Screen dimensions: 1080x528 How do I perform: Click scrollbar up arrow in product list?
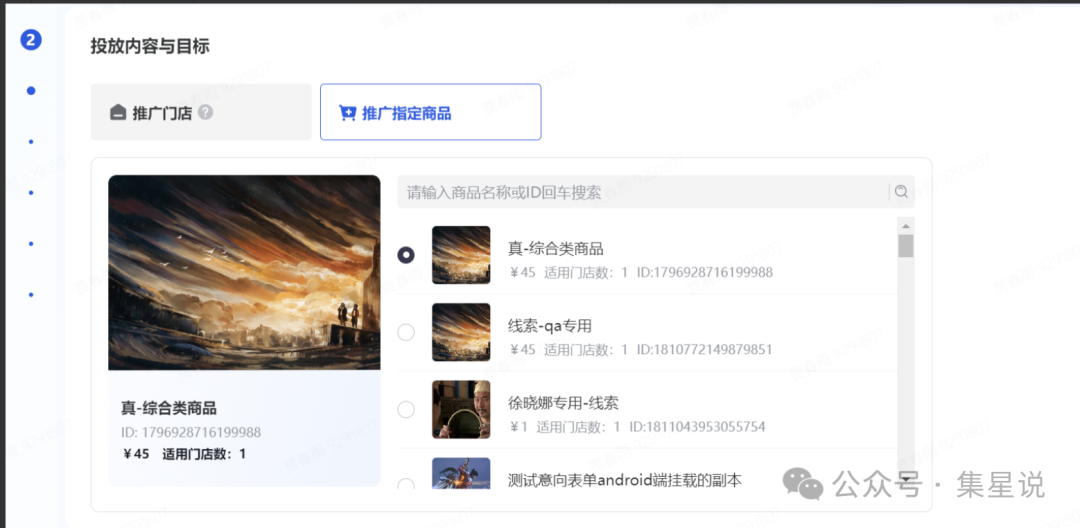(906, 226)
